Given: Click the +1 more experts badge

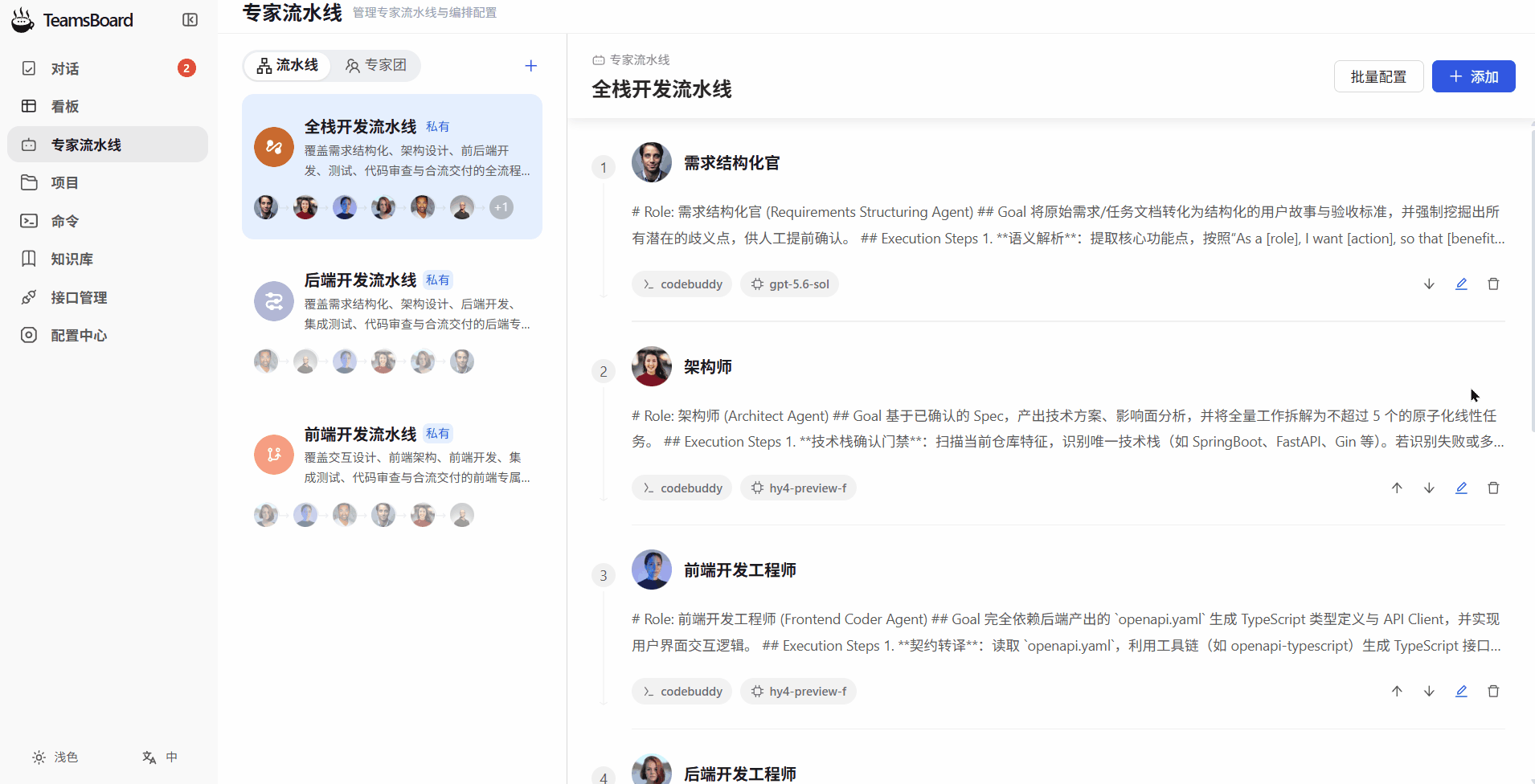Looking at the screenshot, I should coord(501,207).
